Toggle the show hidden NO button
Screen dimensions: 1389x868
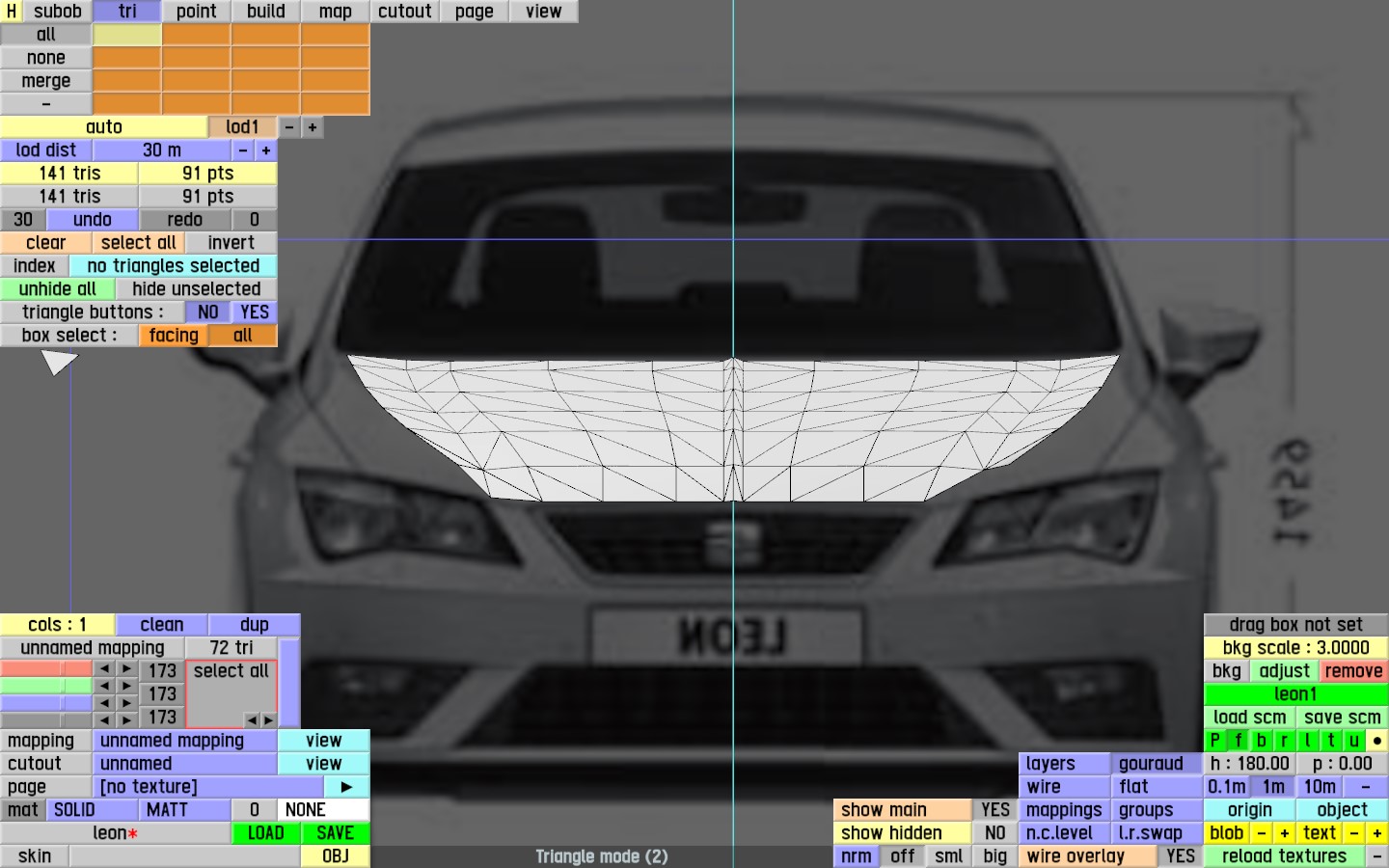coord(995,833)
